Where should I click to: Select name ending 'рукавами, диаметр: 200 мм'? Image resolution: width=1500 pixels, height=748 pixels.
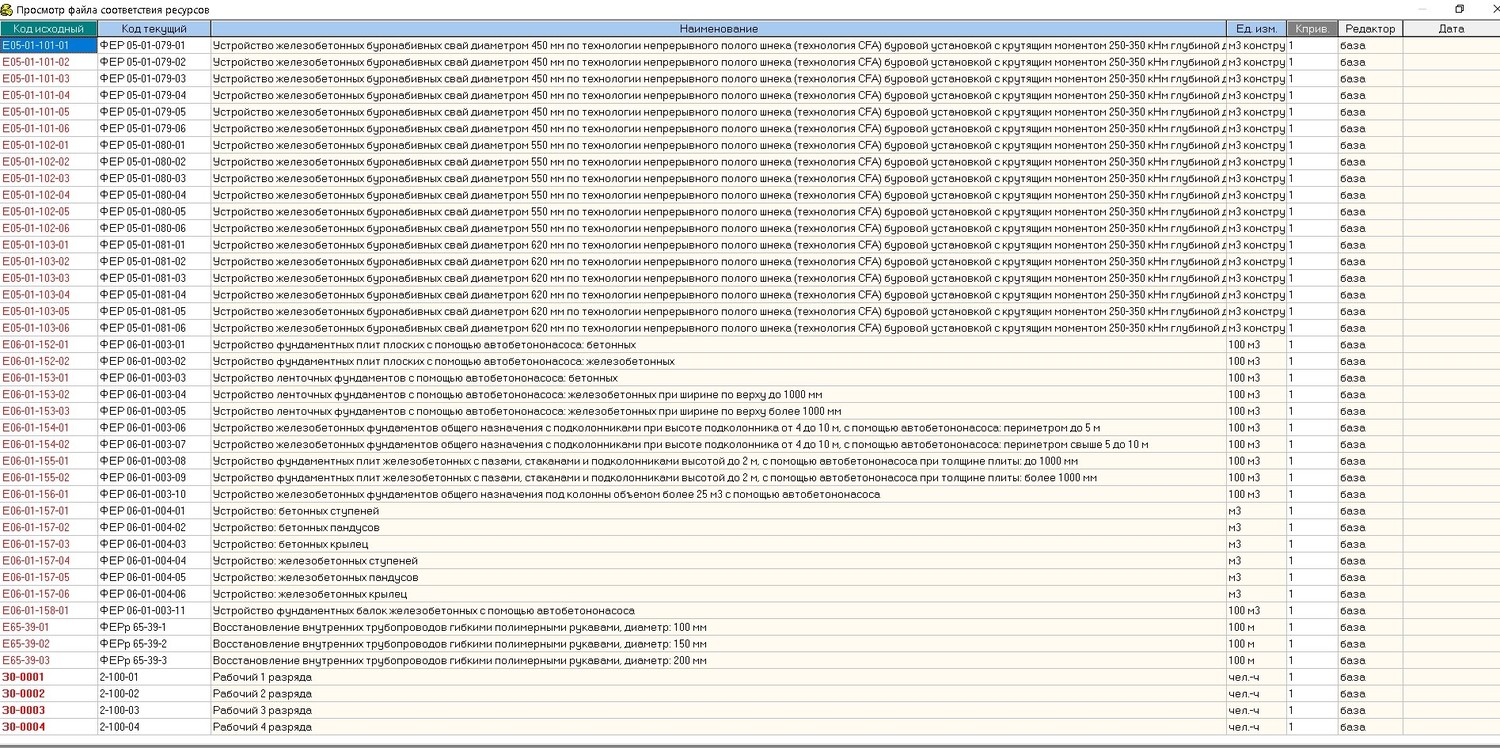(x=718, y=660)
